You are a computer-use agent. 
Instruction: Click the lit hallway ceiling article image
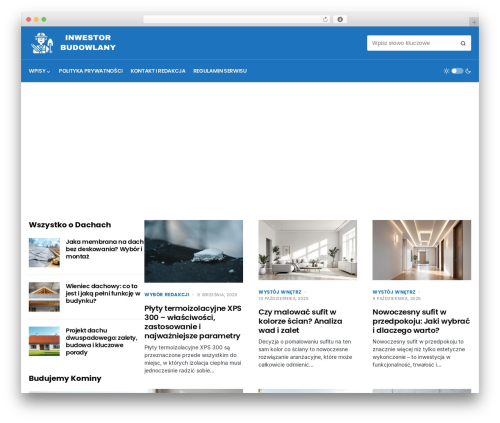[422, 250]
